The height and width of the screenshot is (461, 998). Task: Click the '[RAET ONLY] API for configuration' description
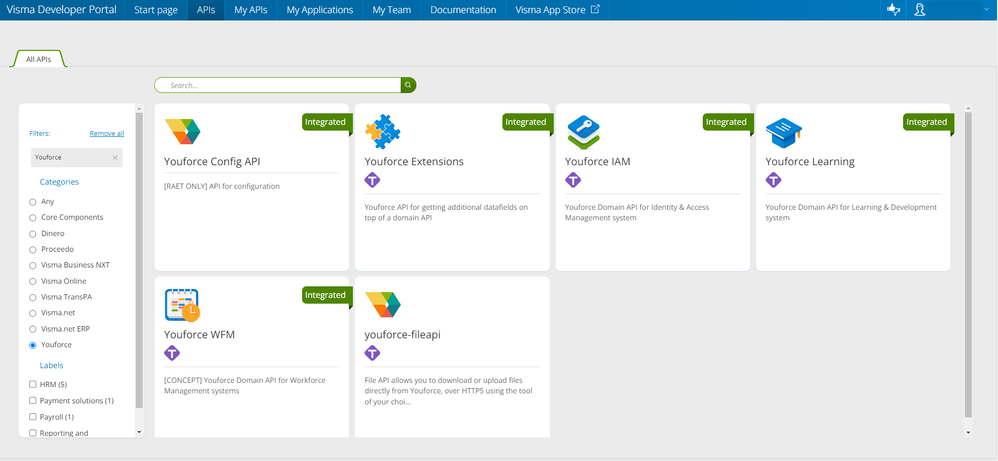pos(222,187)
